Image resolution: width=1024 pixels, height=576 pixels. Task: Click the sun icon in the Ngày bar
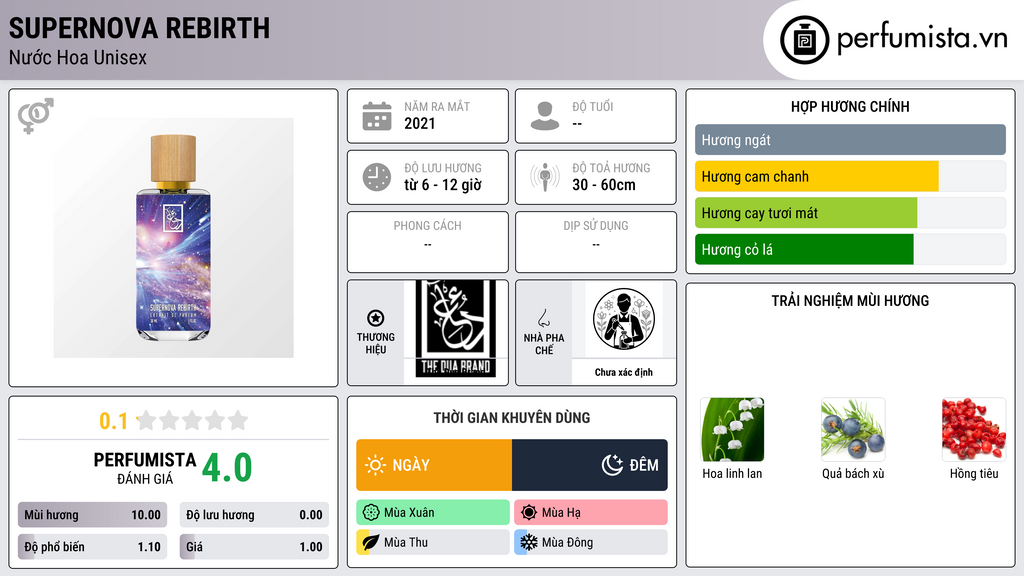(x=375, y=465)
